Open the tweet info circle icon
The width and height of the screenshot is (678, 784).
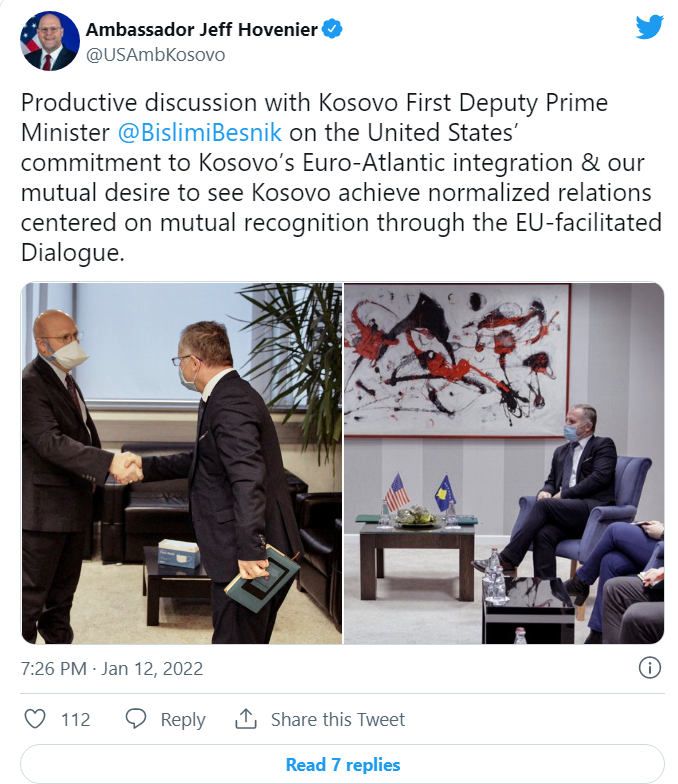tap(650, 668)
